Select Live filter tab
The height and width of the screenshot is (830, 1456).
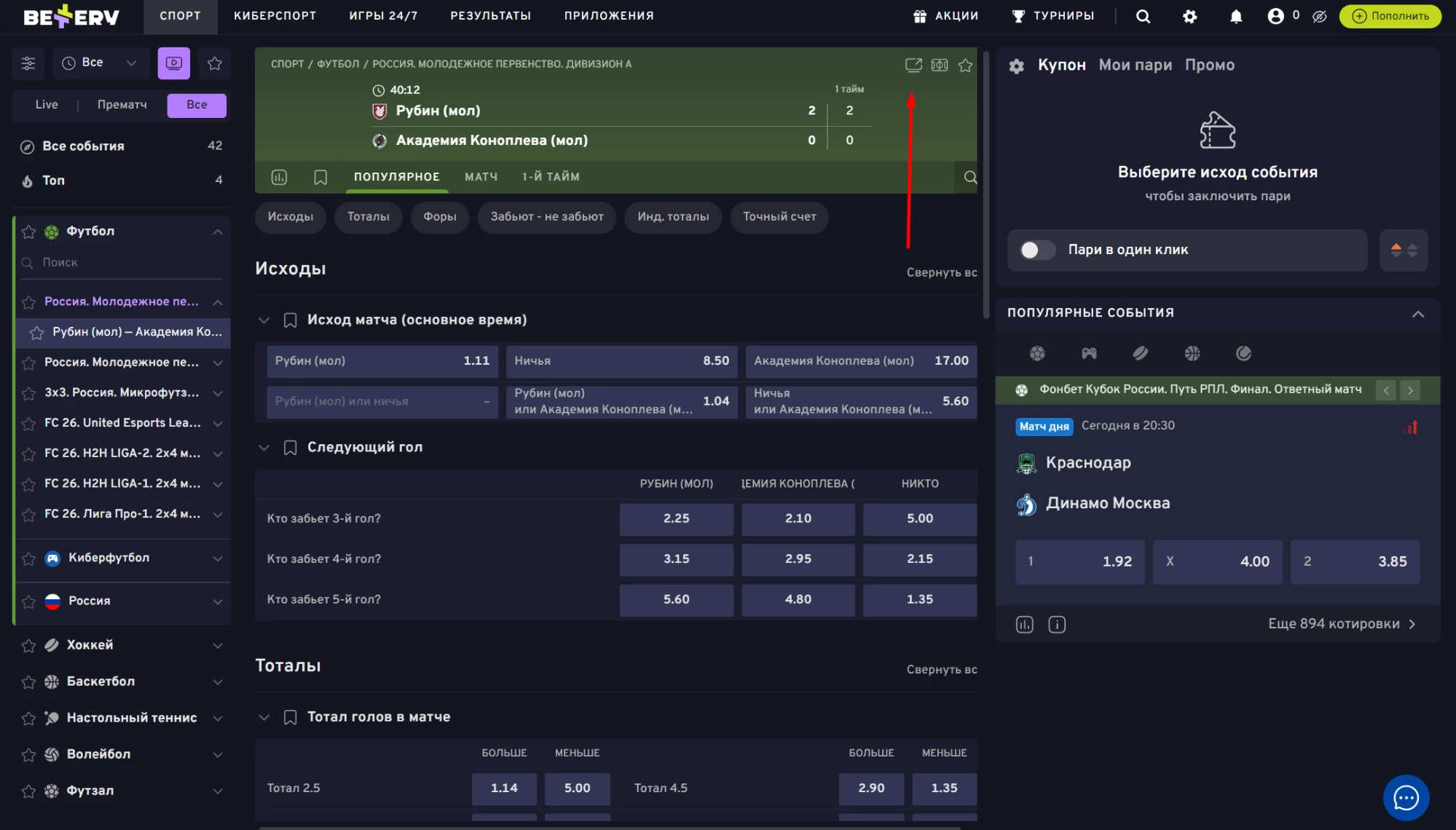click(47, 105)
